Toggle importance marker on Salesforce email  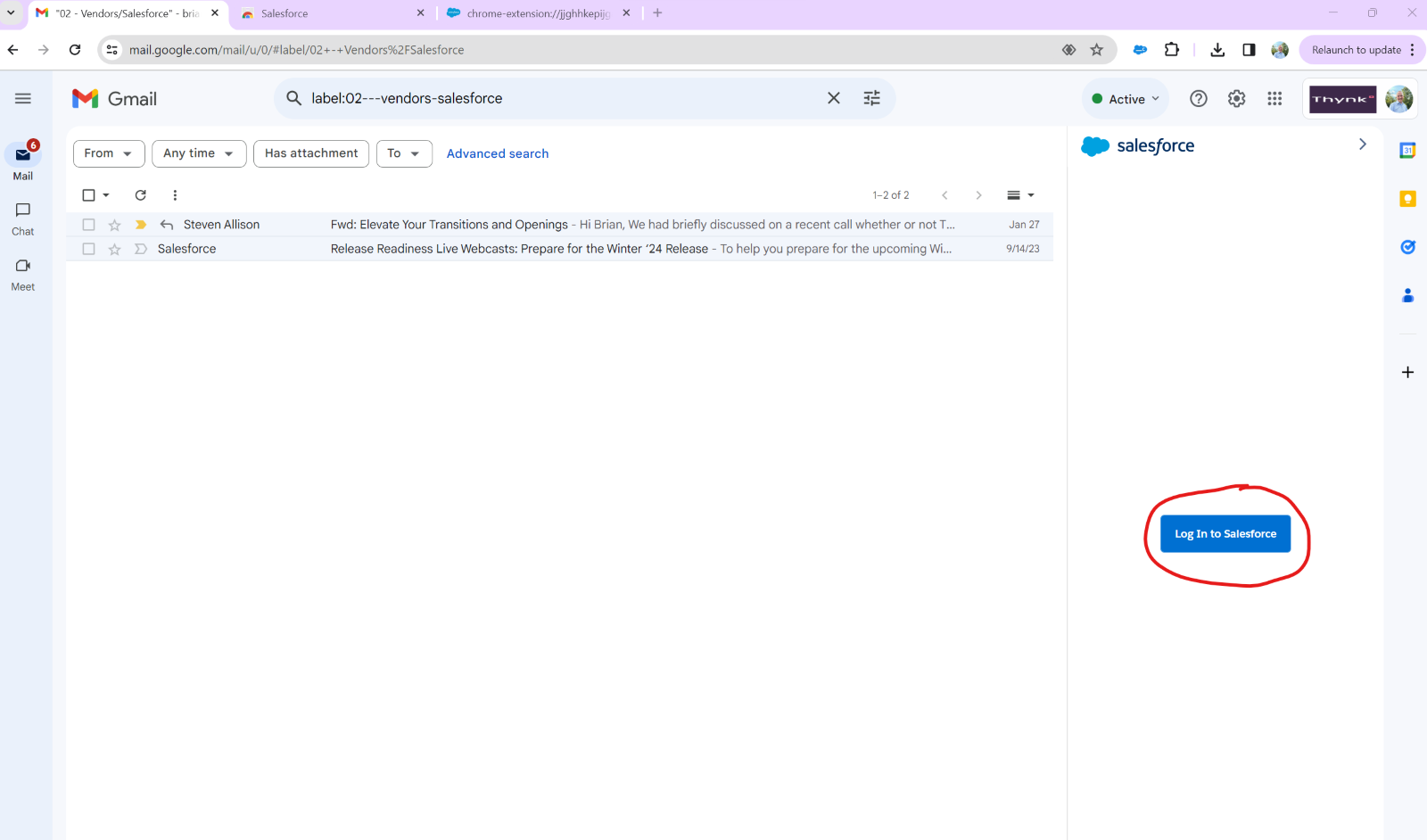coord(140,249)
